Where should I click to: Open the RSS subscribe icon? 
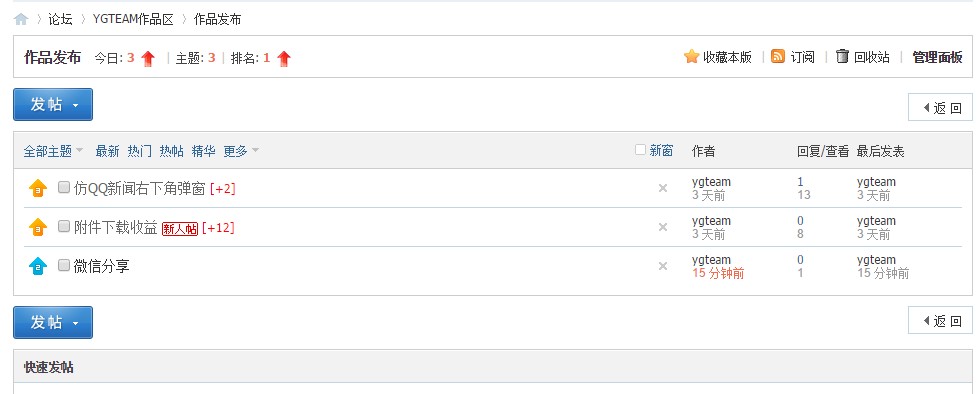pos(778,56)
